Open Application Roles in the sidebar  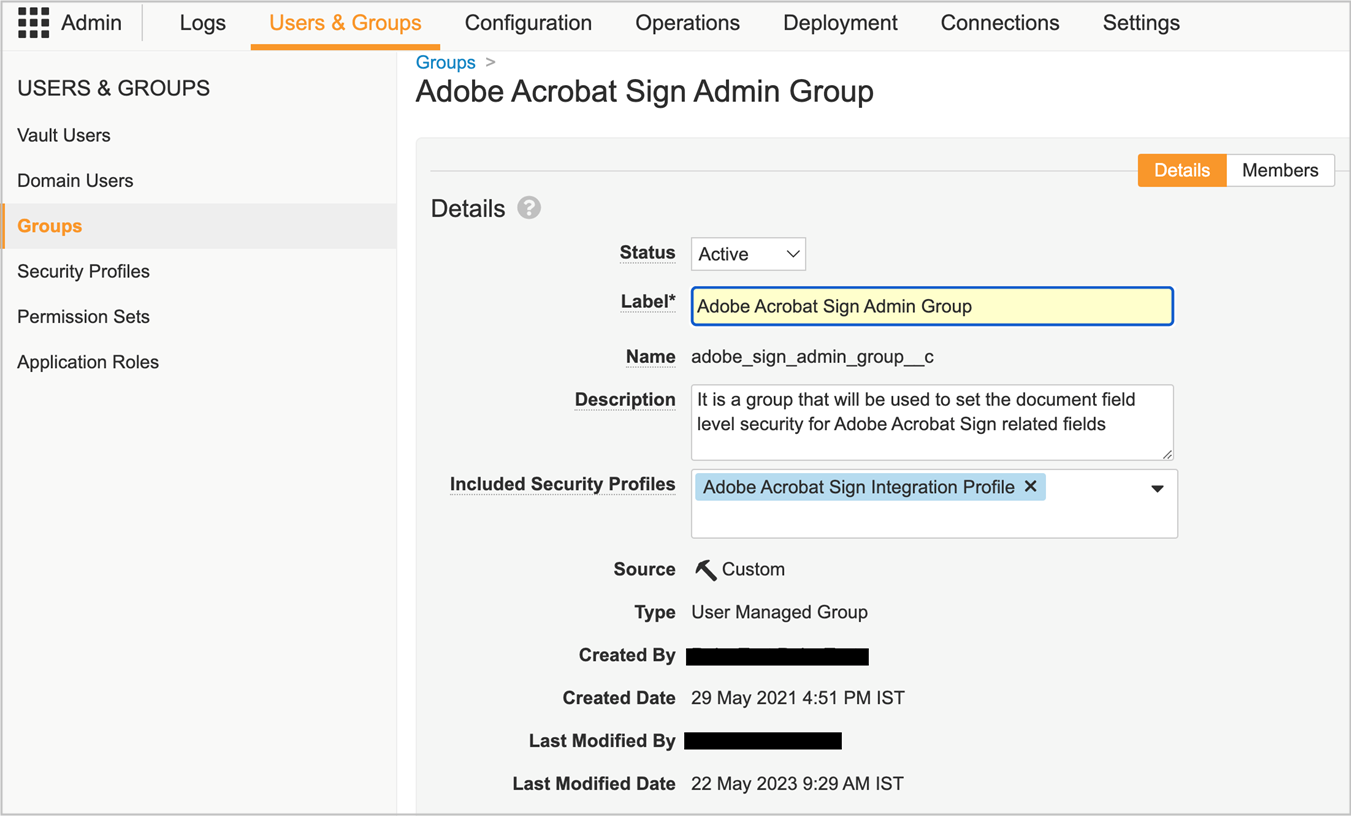pos(88,362)
